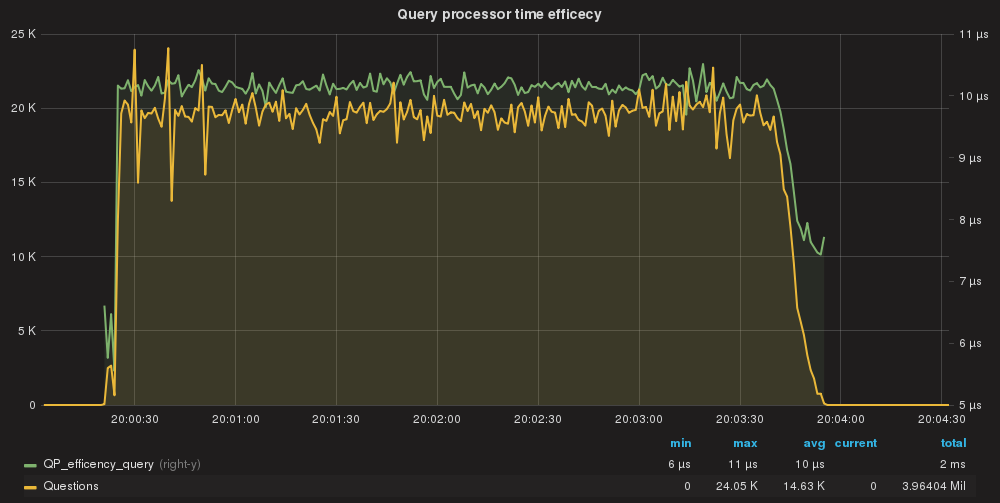Click the green QP_efficency_query series color line
This screenshot has width=1000, height=503.
(31, 465)
